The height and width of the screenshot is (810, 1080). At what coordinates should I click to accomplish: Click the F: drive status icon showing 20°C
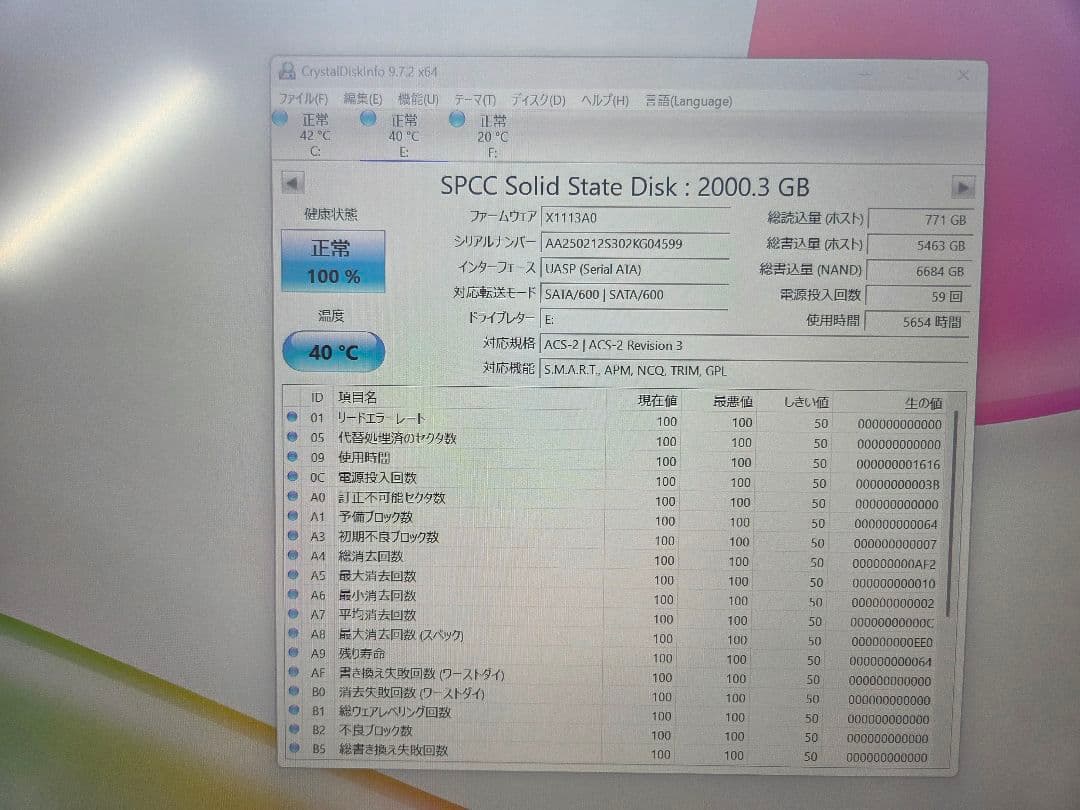point(456,118)
